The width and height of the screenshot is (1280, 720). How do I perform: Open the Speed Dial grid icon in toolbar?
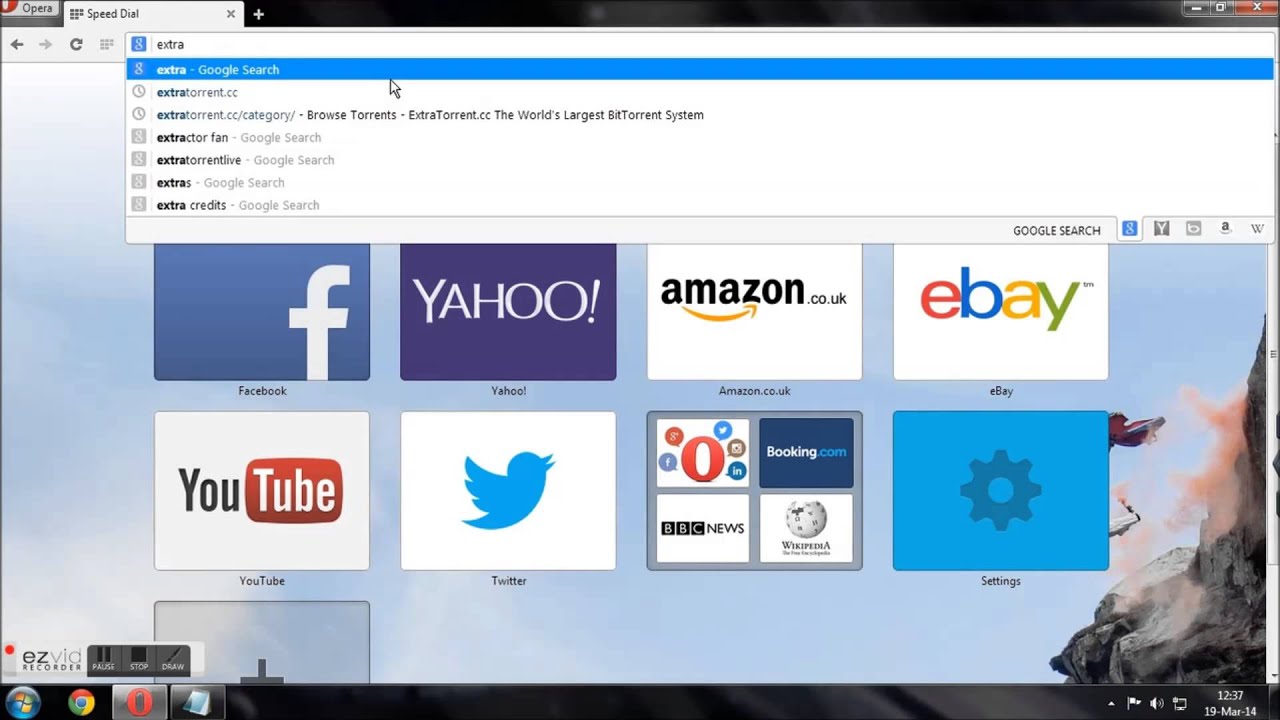point(106,44)
